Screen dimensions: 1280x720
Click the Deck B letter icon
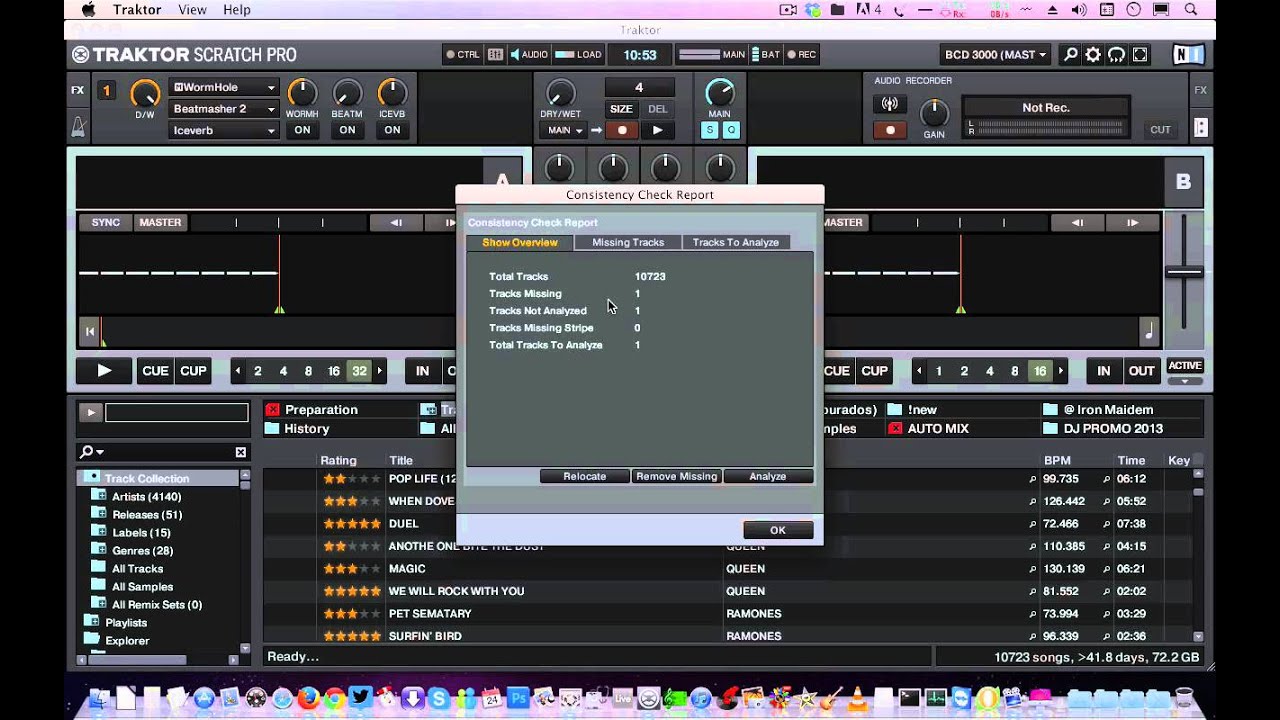coord(1183,181)
